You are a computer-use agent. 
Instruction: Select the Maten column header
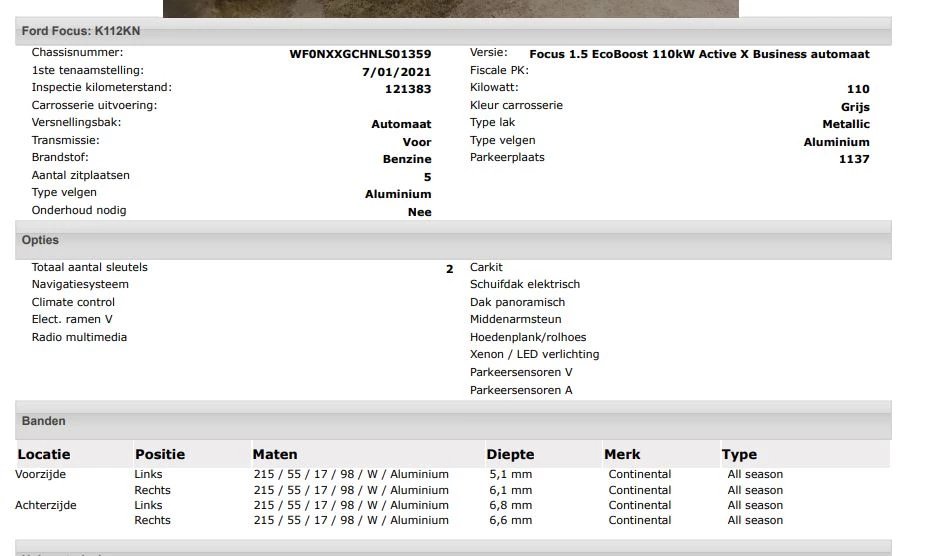pyautogui.click(x=275, y=454)
